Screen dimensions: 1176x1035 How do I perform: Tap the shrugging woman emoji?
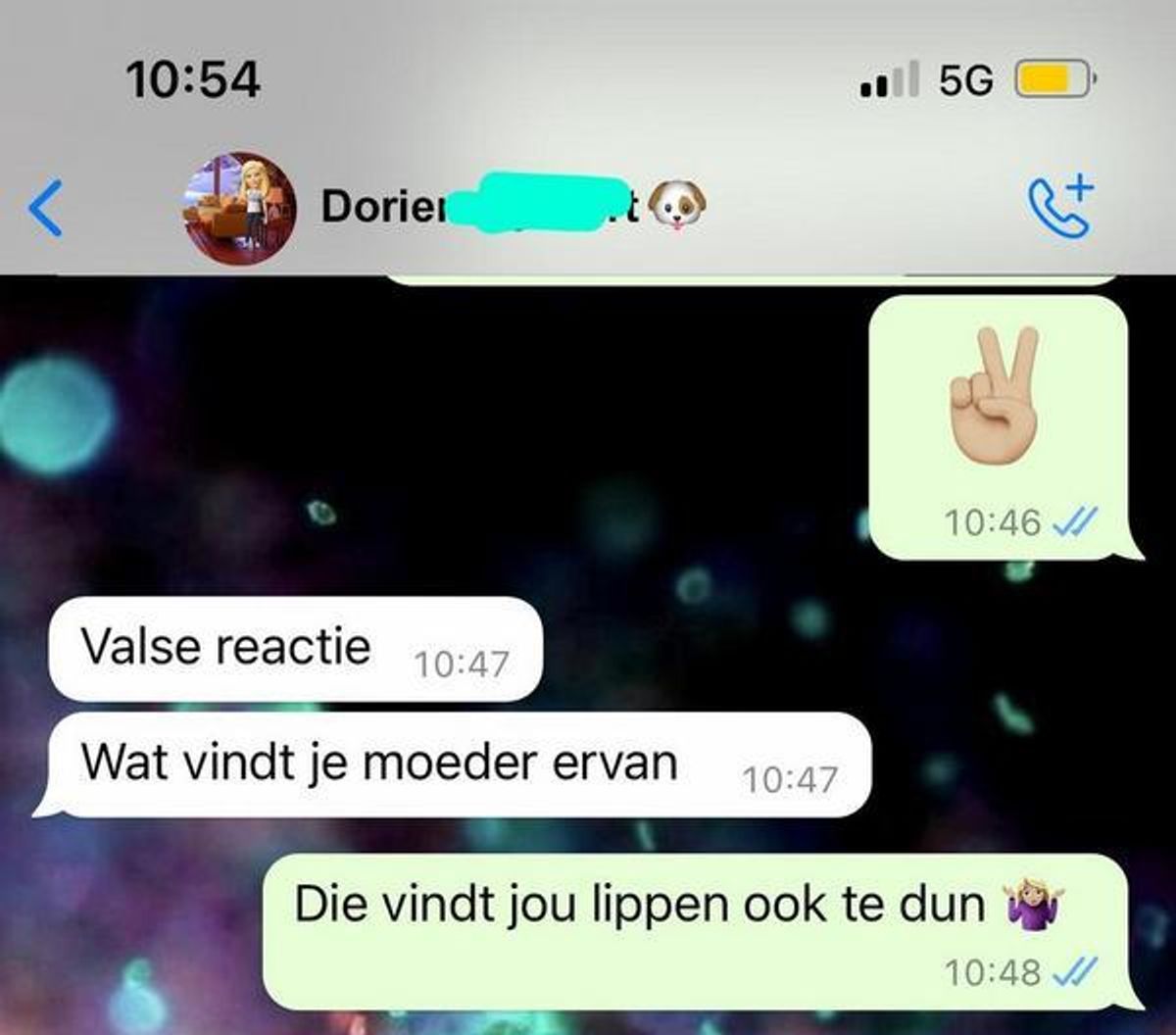pos(1035,904)
